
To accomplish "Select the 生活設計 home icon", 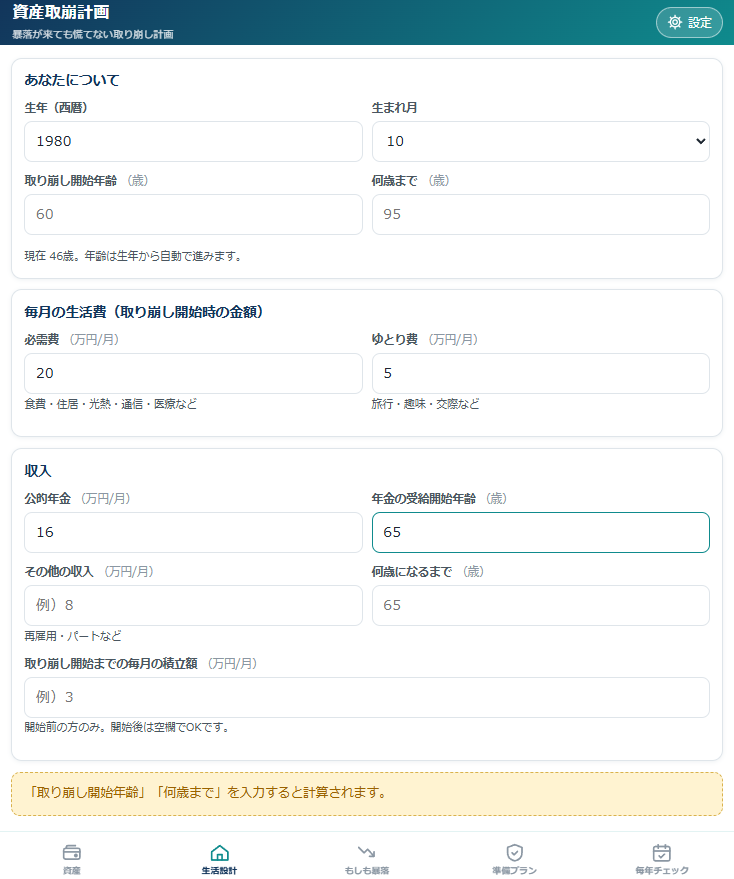I will coord(219,853).
